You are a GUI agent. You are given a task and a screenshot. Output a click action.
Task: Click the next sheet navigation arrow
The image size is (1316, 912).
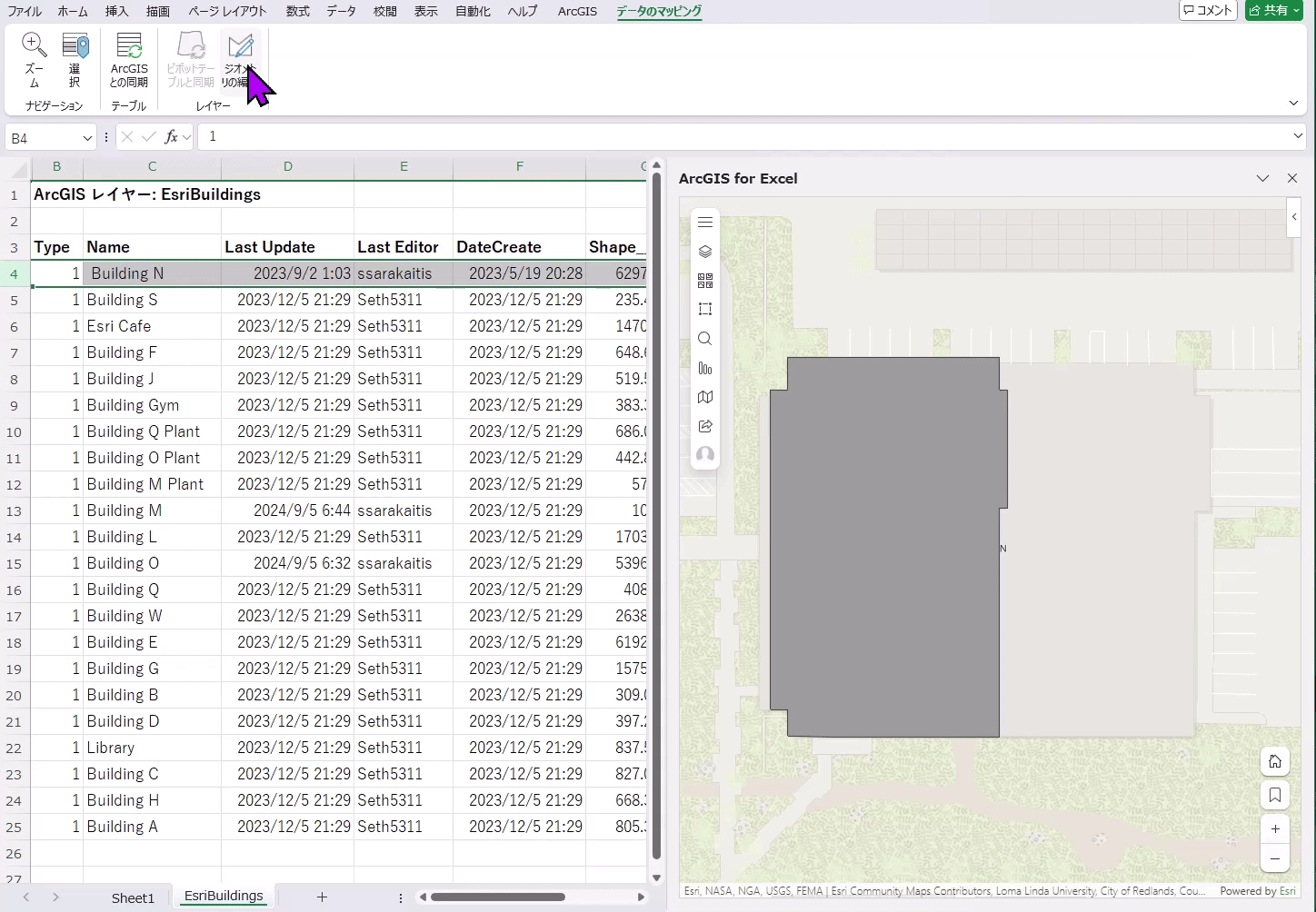(x=55, y=897)
